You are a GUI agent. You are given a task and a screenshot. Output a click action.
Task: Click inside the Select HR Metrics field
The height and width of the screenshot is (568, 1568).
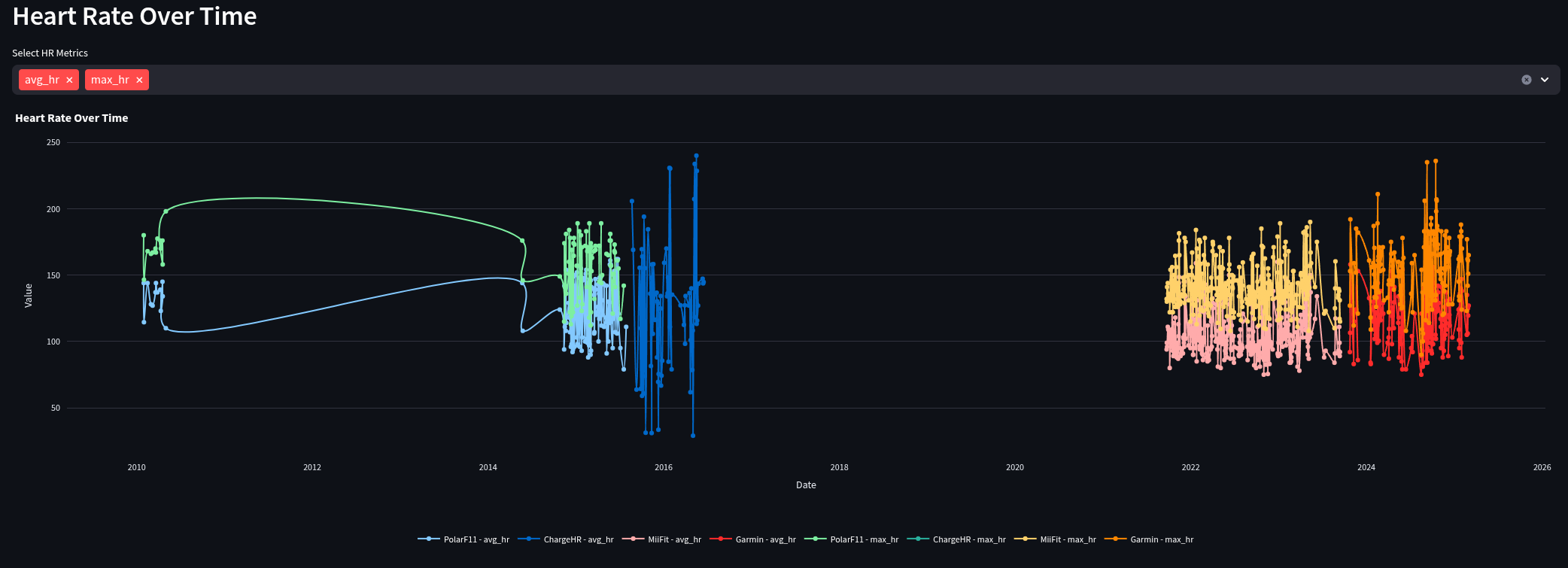(752, 80)
